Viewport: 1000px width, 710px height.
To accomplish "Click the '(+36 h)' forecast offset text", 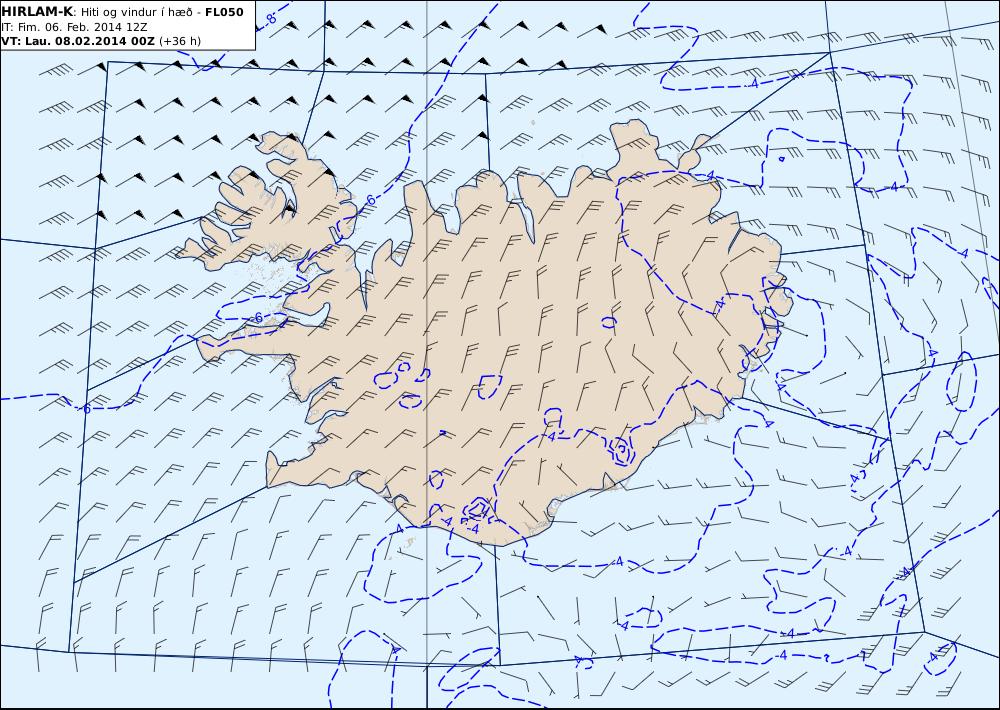I will pos(180,41).
